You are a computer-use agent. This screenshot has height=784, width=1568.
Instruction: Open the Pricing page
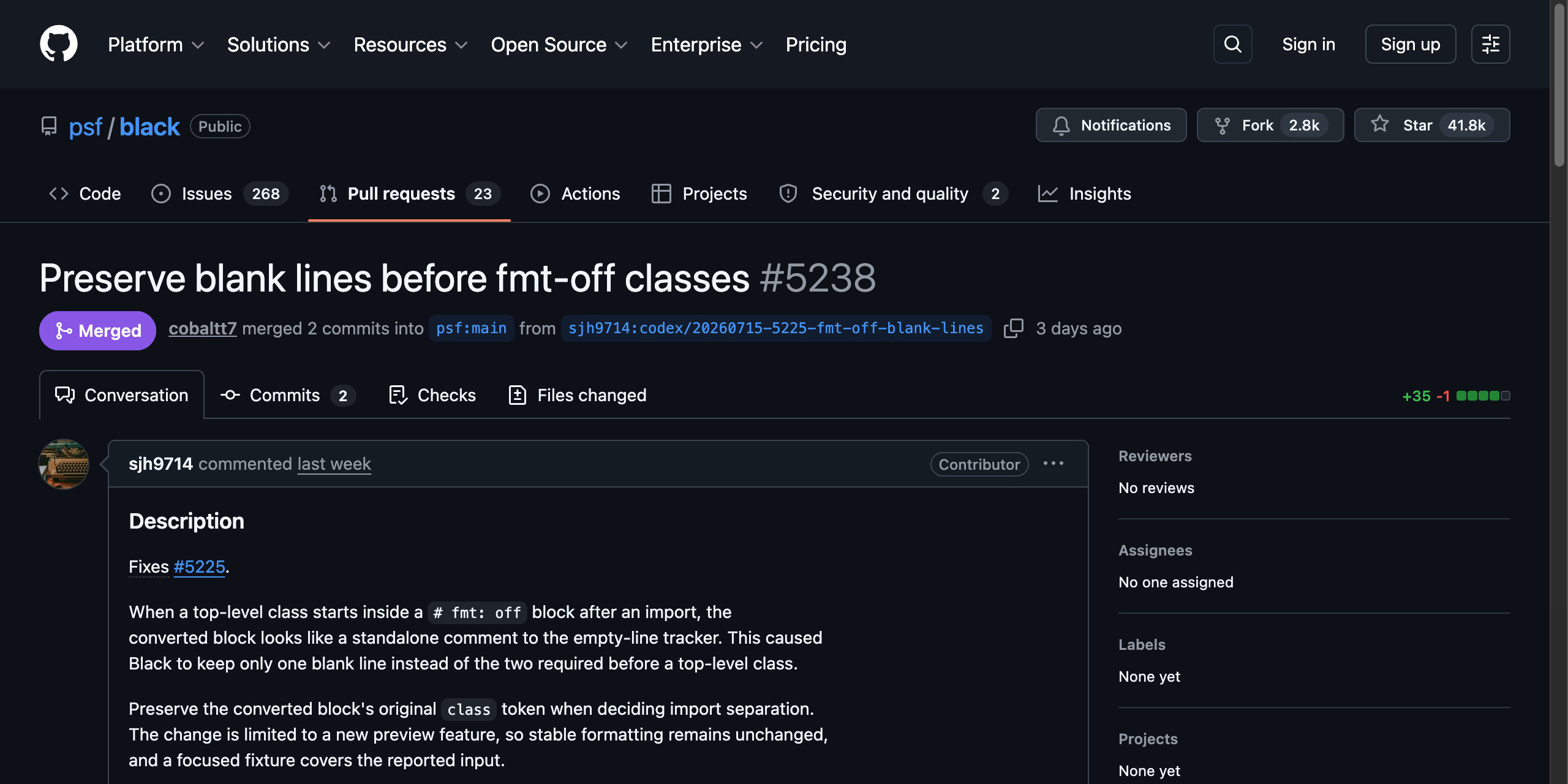(x=816, y=45)
